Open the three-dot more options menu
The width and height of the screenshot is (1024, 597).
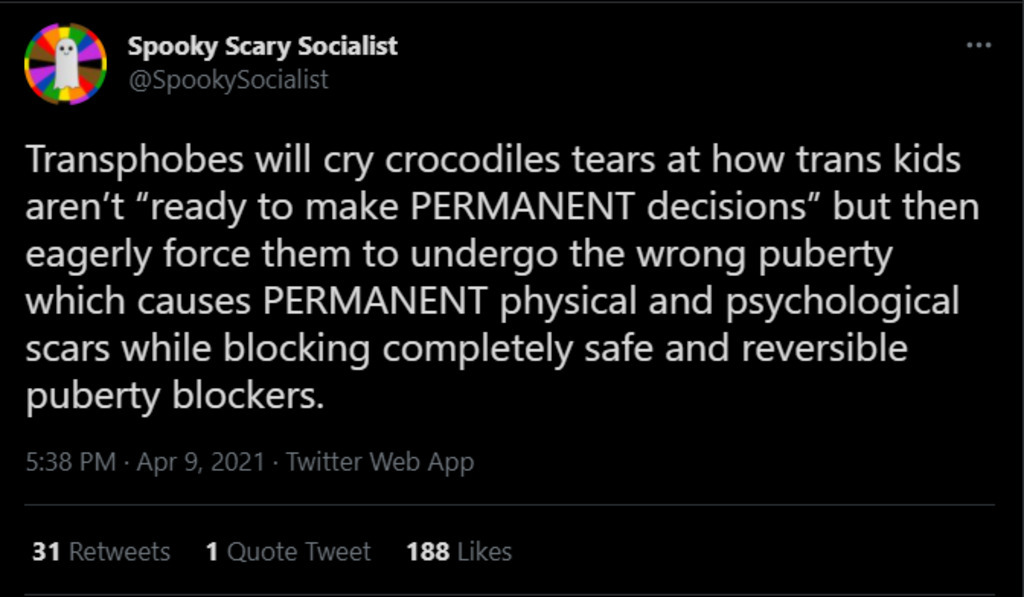(x=978, y=46)
